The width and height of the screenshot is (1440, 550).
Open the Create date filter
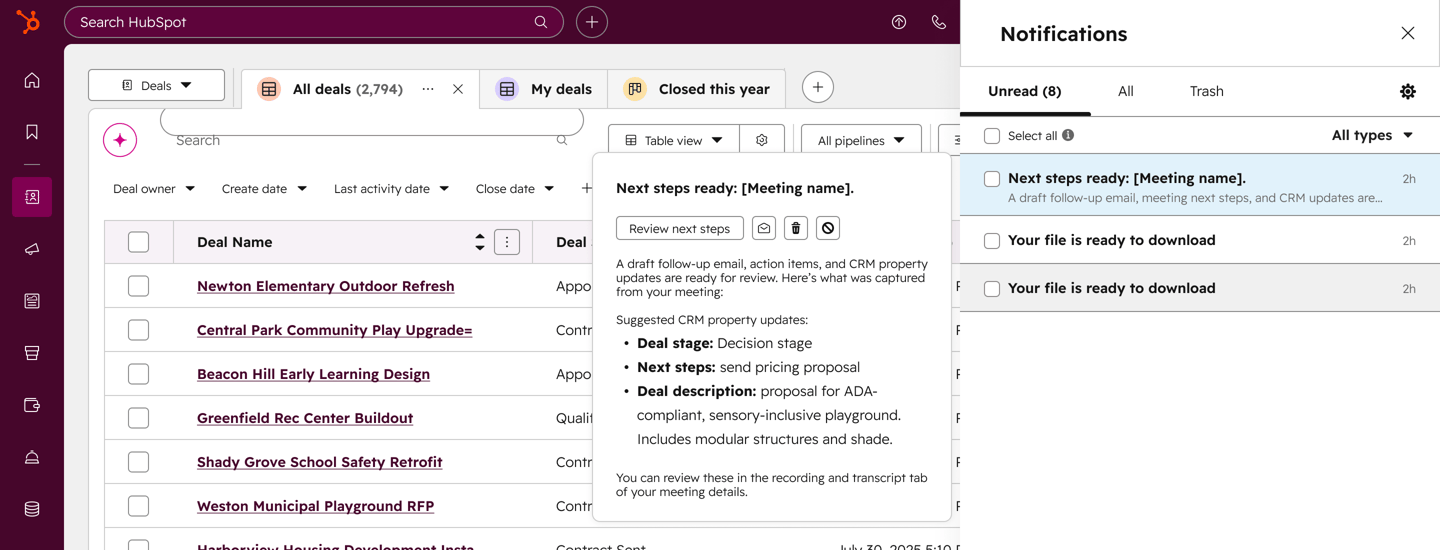[264, 188]
